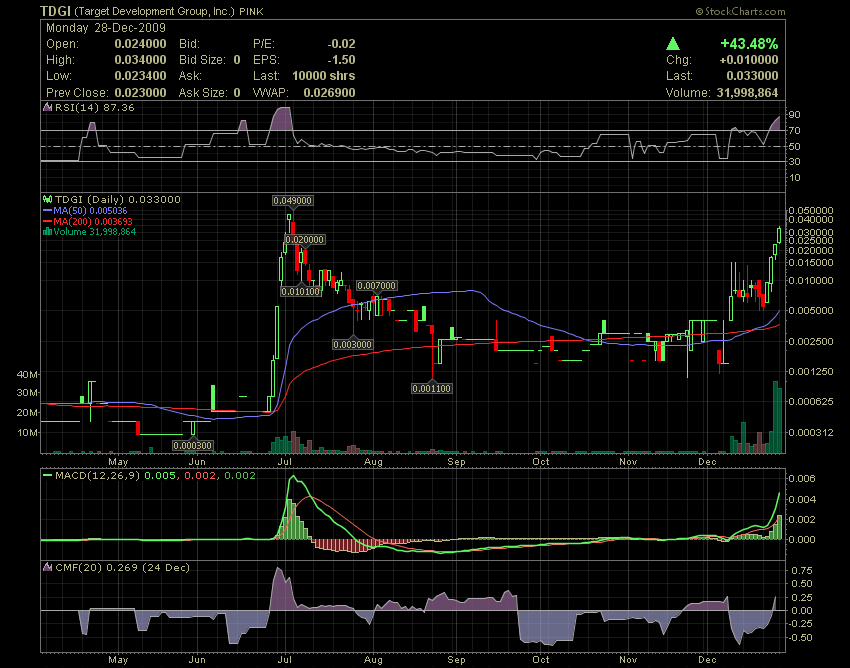Click the May label under the CMF panel
This screenshot has height=668, width=850.
[x=118, y=660]
